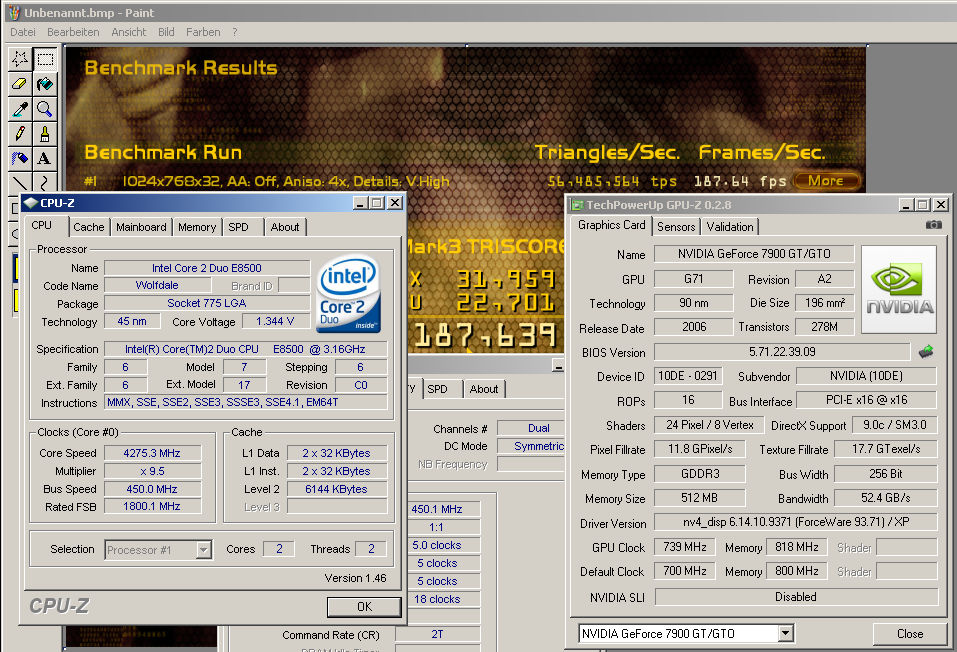Click the Paint application icon in title bar
Screen dimensions: 957x652
click(13, 12)
